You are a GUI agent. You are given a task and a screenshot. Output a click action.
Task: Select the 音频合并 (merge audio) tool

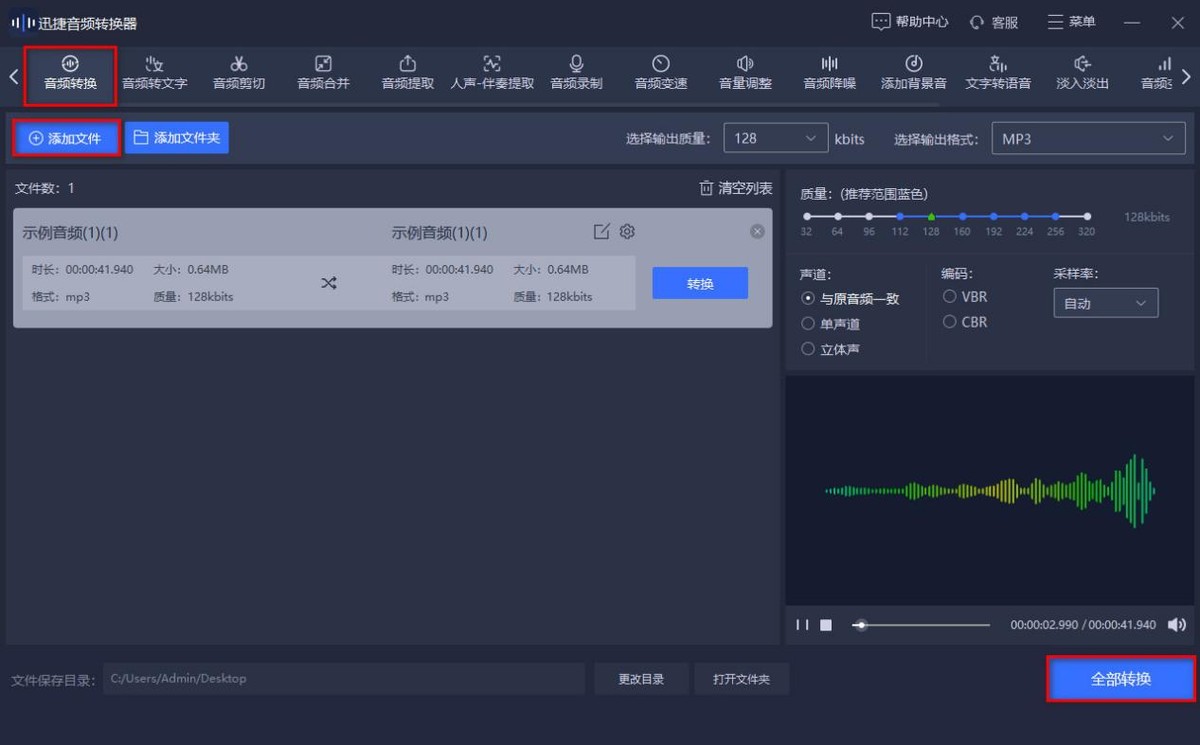click(321, 72)
